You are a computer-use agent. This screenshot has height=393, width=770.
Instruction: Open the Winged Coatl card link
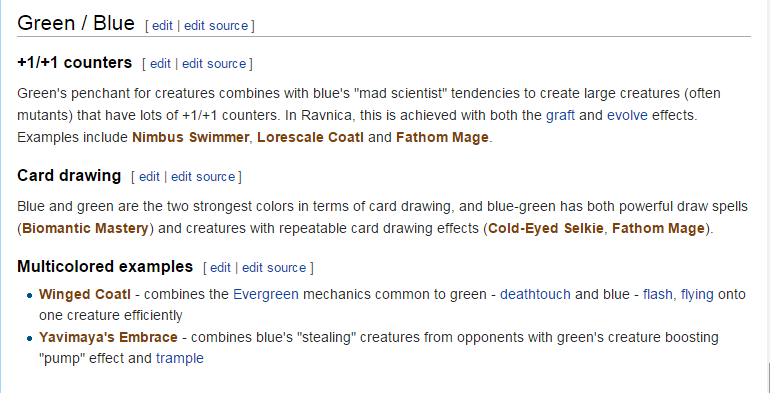click(x=85, y=294)
